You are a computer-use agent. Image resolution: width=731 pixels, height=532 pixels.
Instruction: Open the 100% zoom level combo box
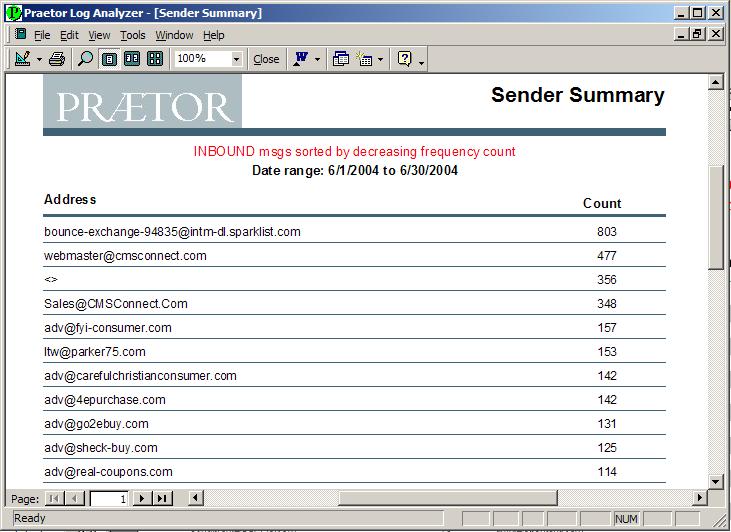click(208, 59)
